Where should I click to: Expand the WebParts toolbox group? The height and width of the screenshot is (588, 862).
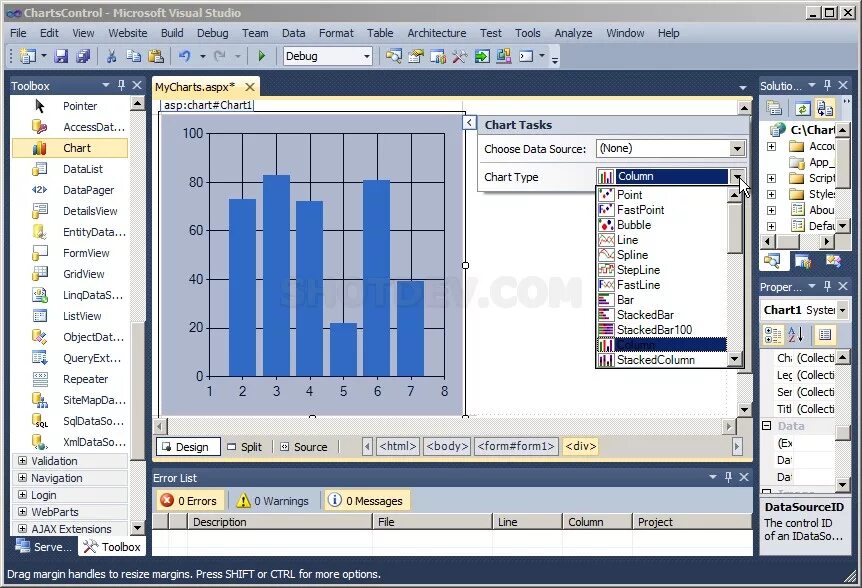[x=23, y=512]
